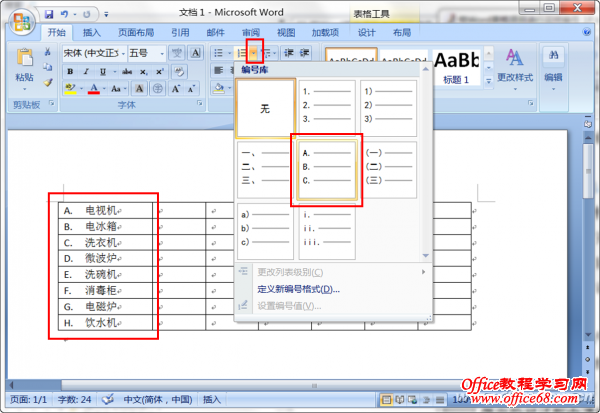The height and width of the screenshot is (413, 600).
Task: Undo the last action
Action: (x=64, y=14)
